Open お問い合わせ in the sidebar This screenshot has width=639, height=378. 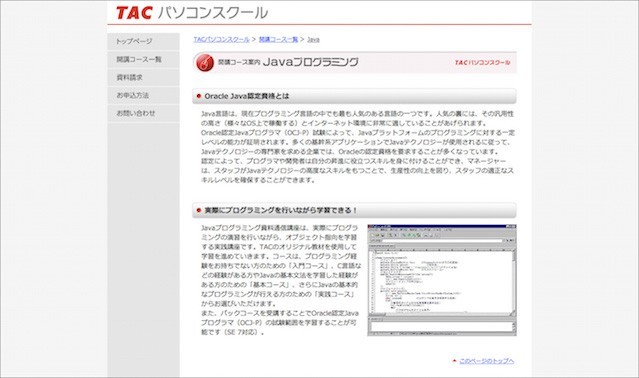tap(143, 113)
